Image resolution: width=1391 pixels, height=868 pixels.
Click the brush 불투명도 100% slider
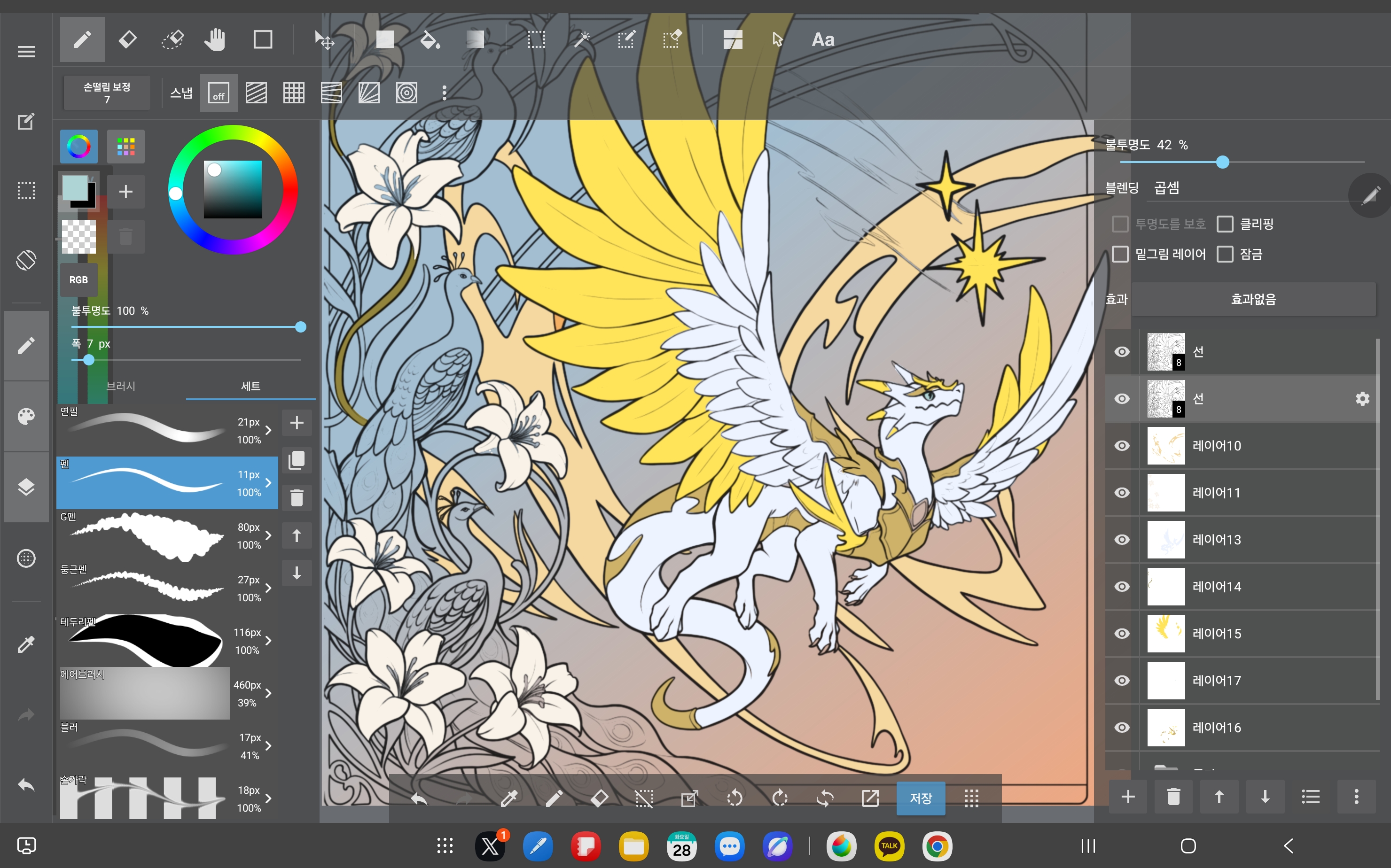pyautogui.click(x=186, y=327)
